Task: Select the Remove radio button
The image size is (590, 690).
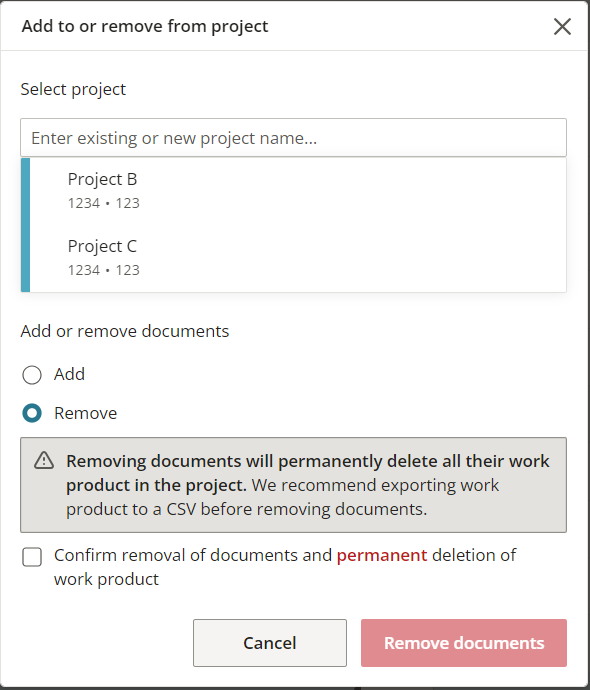Action: 32,413
